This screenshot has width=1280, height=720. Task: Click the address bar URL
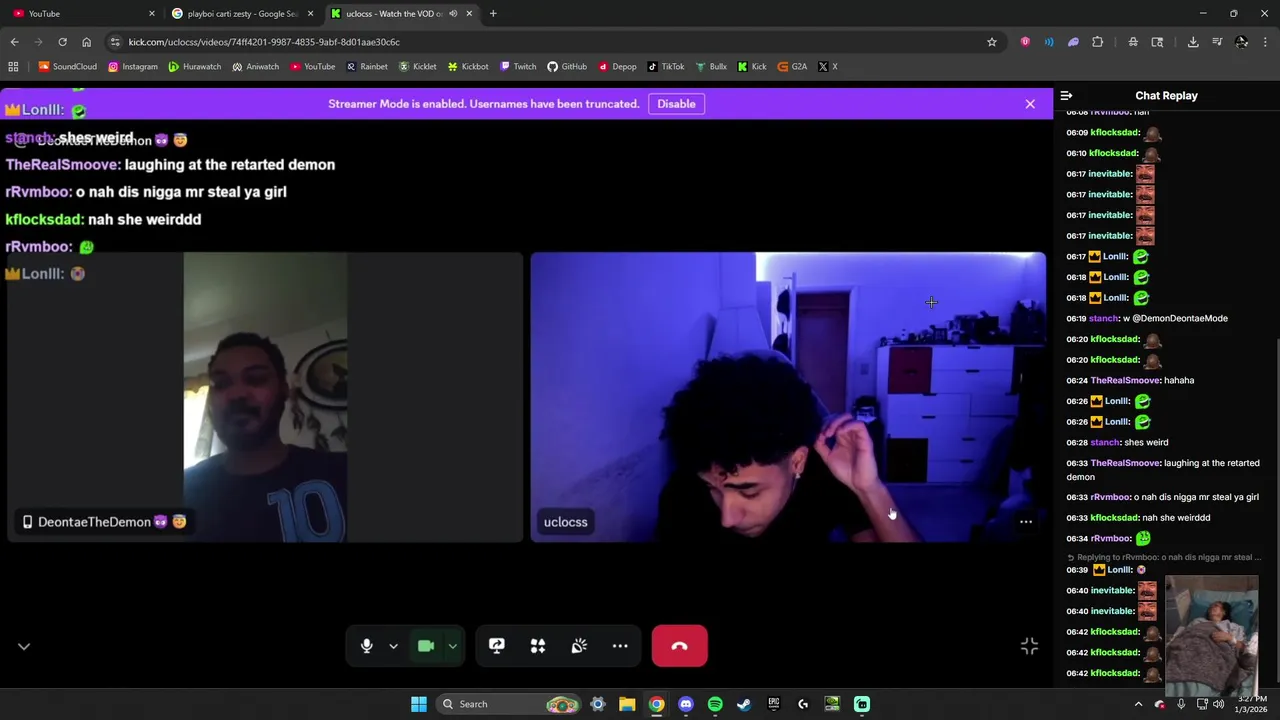(x=264, y=42)
